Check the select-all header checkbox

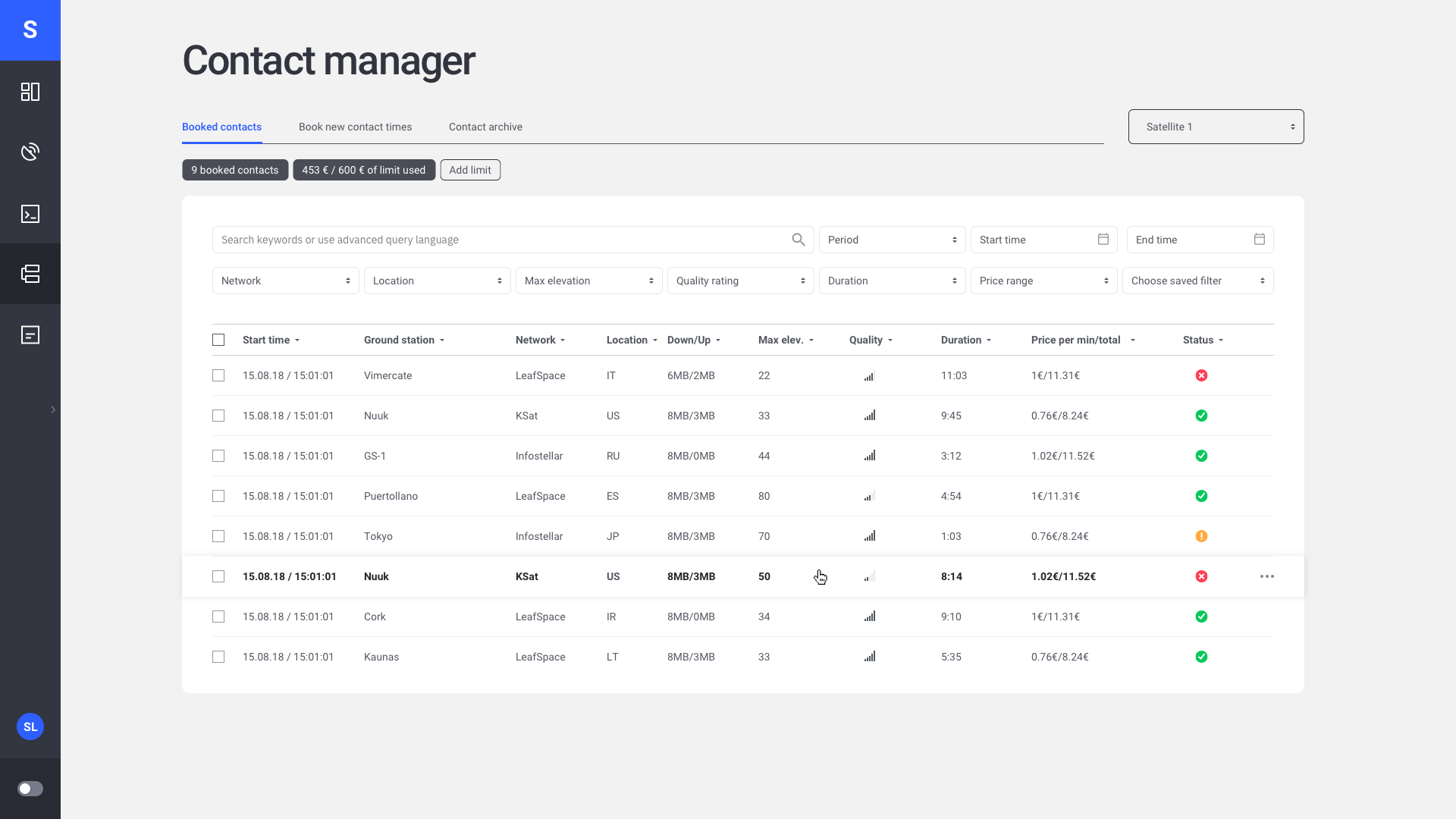pyautogui.click(x=218, y=340)
